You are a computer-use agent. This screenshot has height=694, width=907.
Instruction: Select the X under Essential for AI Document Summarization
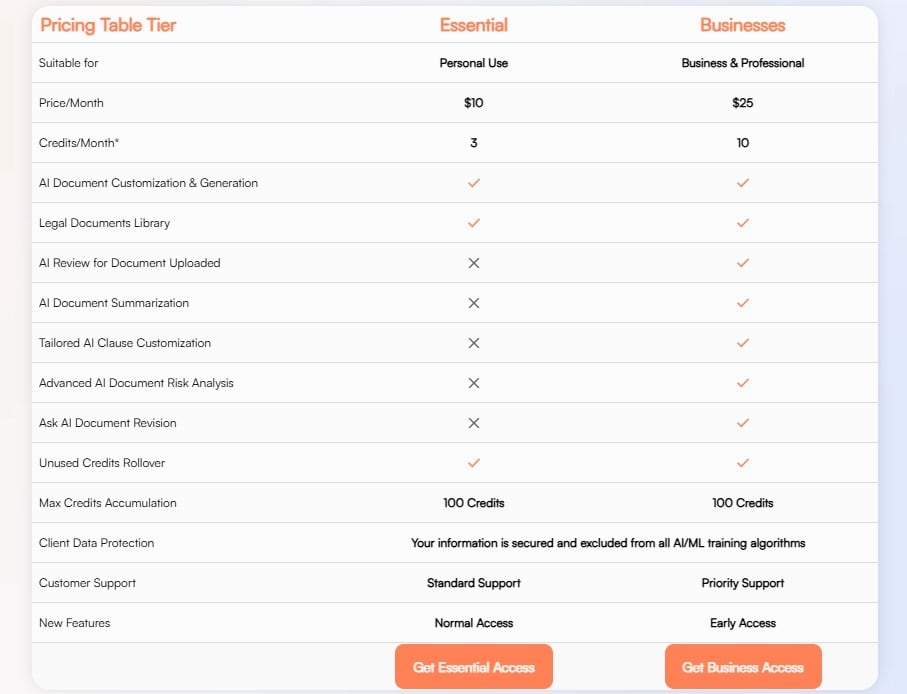pyautogui.click(x=473, y=303)
